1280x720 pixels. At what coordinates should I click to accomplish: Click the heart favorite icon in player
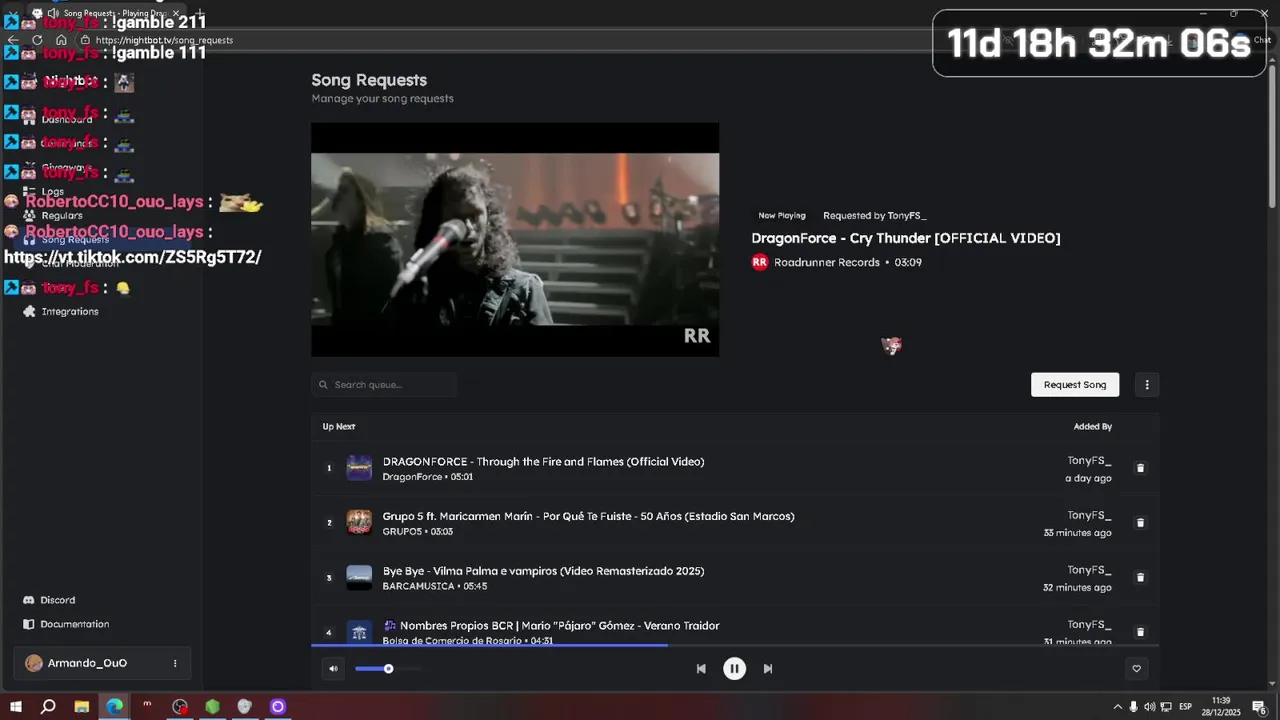[1136, 669]
